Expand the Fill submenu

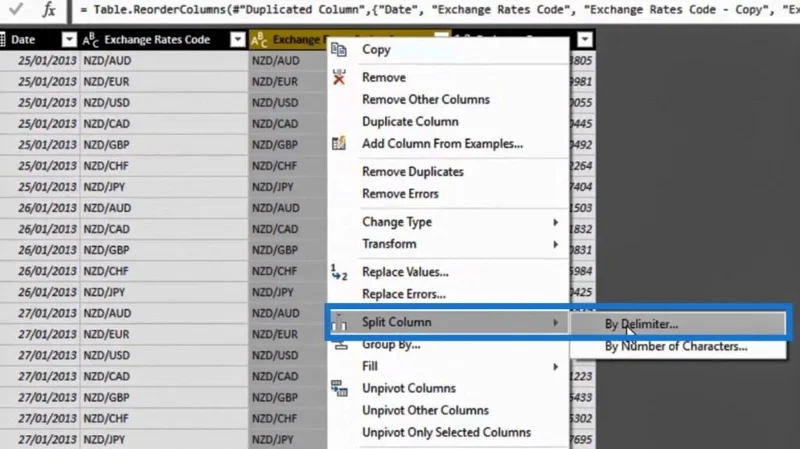(x=555, y=367)
